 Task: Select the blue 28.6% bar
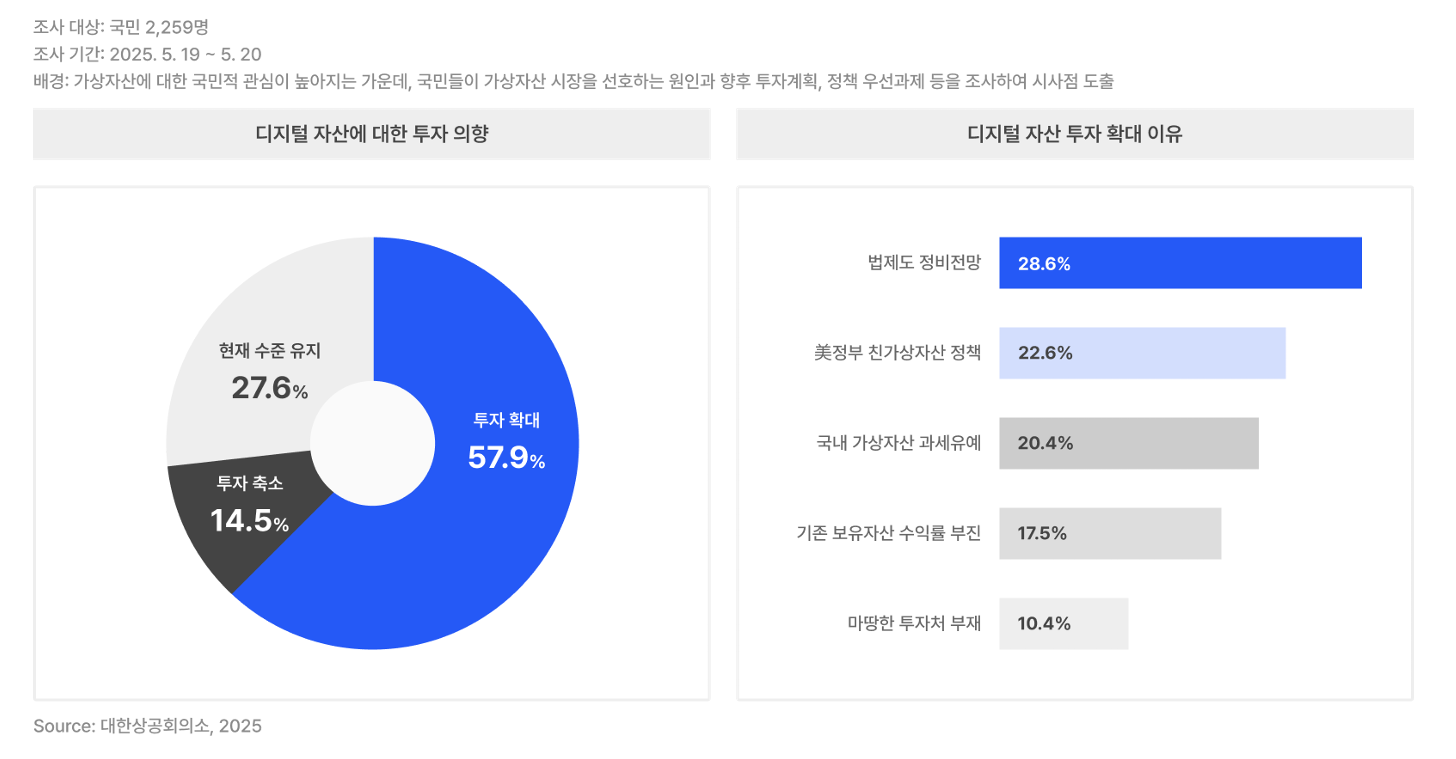tap(1180, 263)
